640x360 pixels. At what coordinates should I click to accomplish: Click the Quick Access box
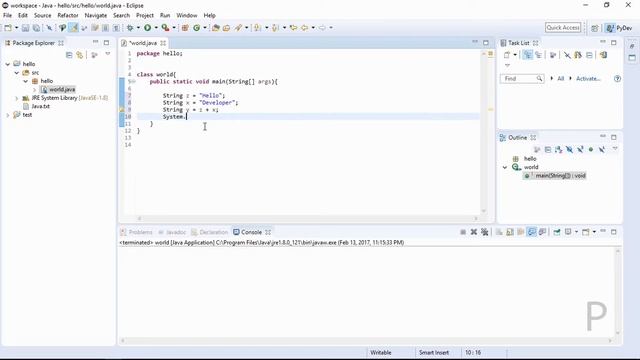point(563,27)
